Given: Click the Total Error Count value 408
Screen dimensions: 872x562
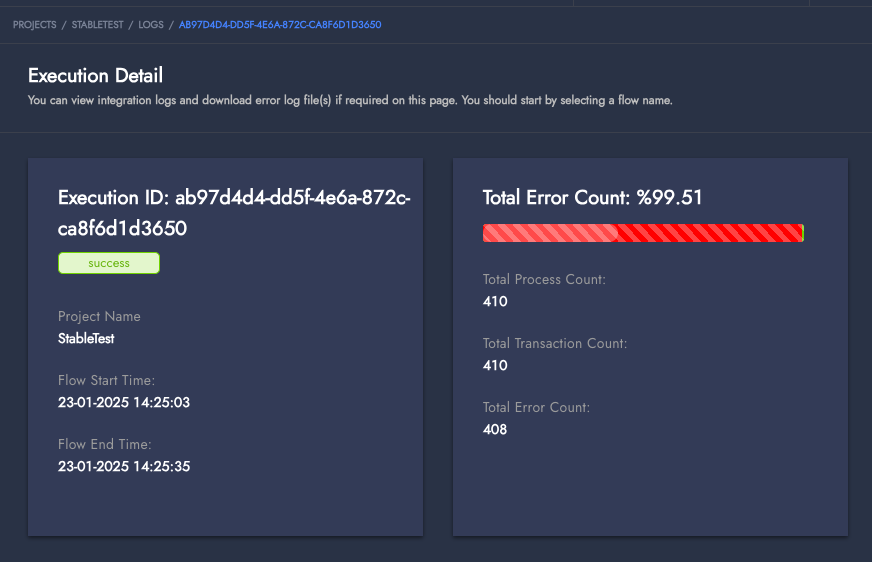Looking at the screenshot, I should [495, 430].
